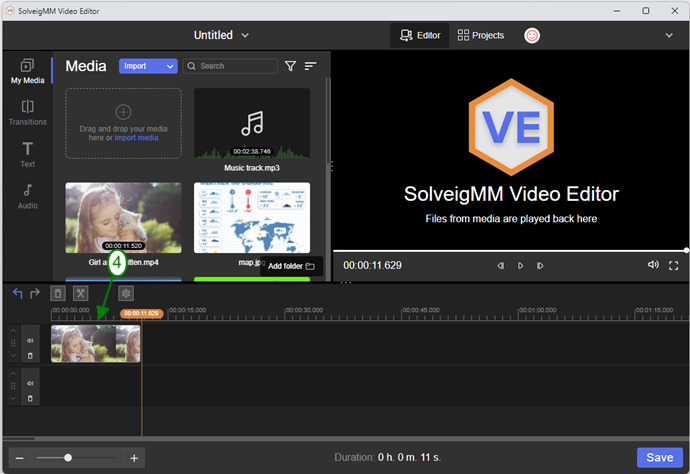Click the 00:00:30.000 ruler mark
This screenshot has width=690, height=474.
[x=304, y=310]
